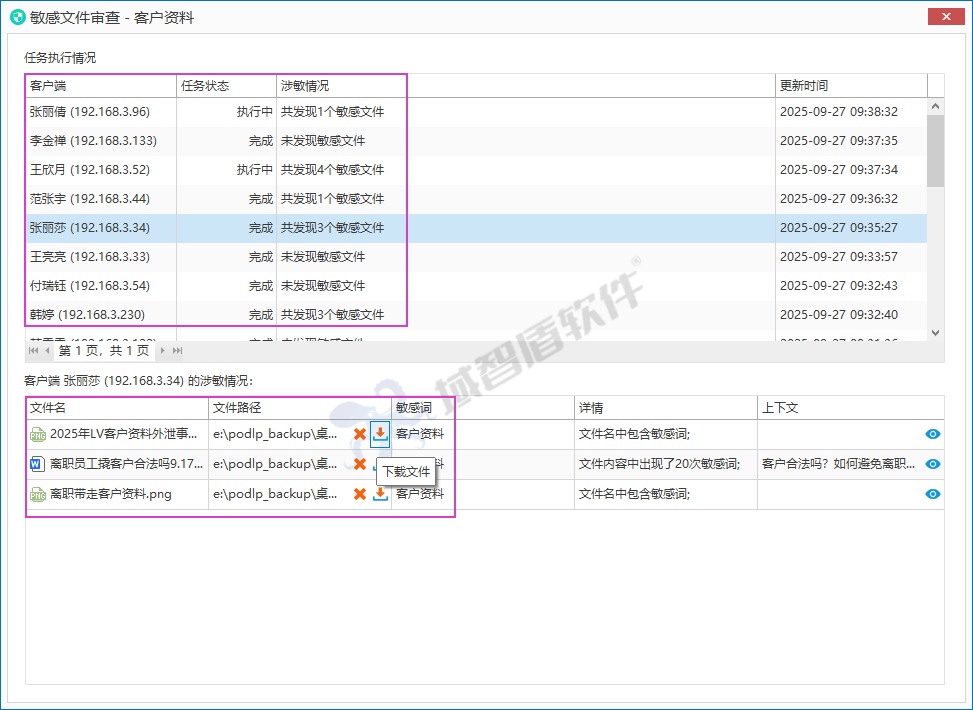The image size is (973, 710).
Task: Download the 2025年LV客户资料外泄 file
Action: pos(379,434)
